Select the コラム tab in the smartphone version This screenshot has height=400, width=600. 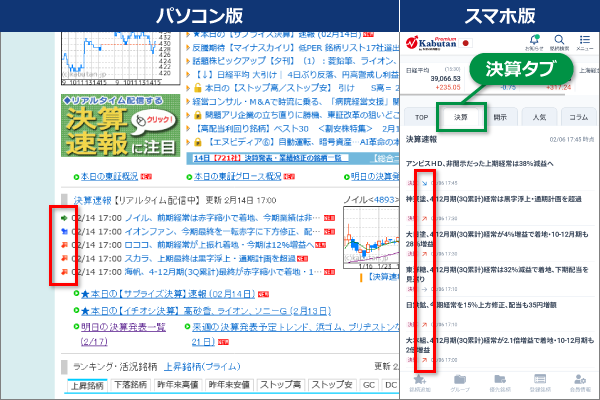[579, 117]
